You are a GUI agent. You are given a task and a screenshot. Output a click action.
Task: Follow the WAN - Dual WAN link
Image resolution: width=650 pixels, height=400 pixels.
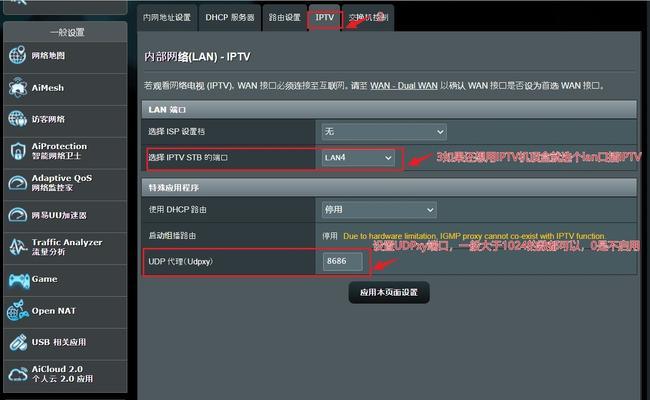404,86
